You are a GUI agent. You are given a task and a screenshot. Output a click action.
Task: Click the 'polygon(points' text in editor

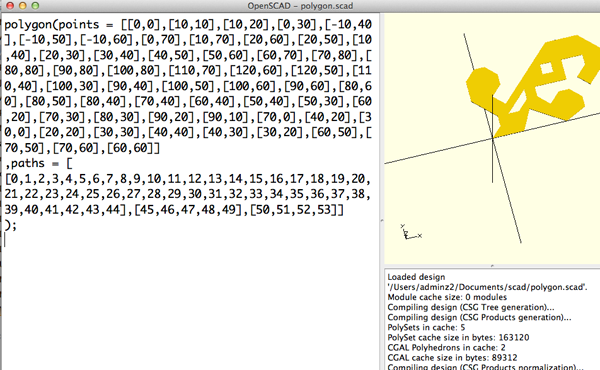click(52, 24)
